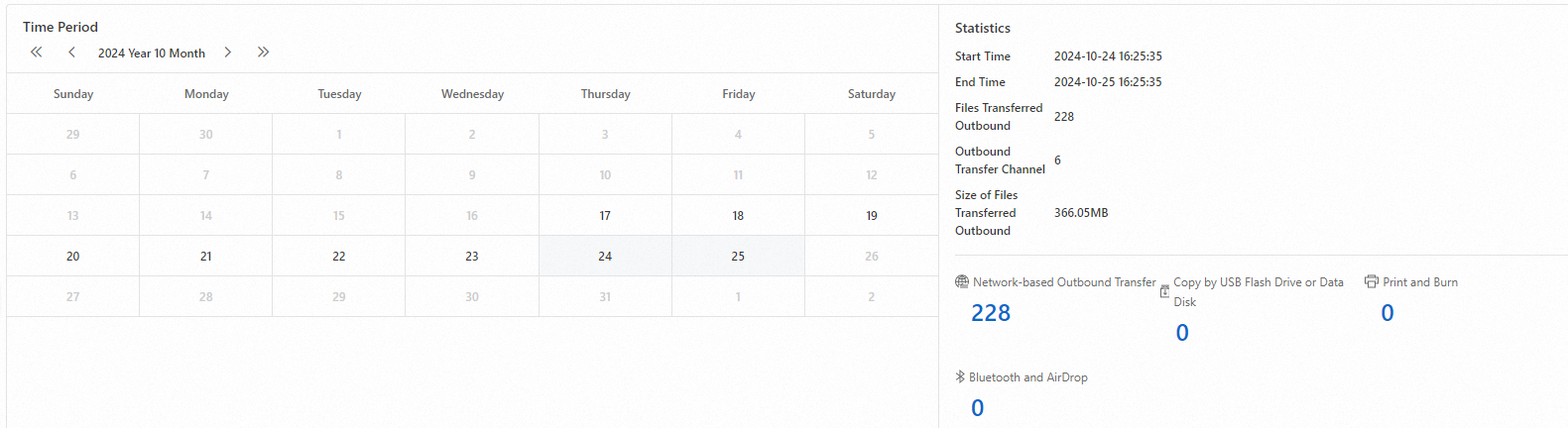Select October 25 on the calendar

coord(738,256)
